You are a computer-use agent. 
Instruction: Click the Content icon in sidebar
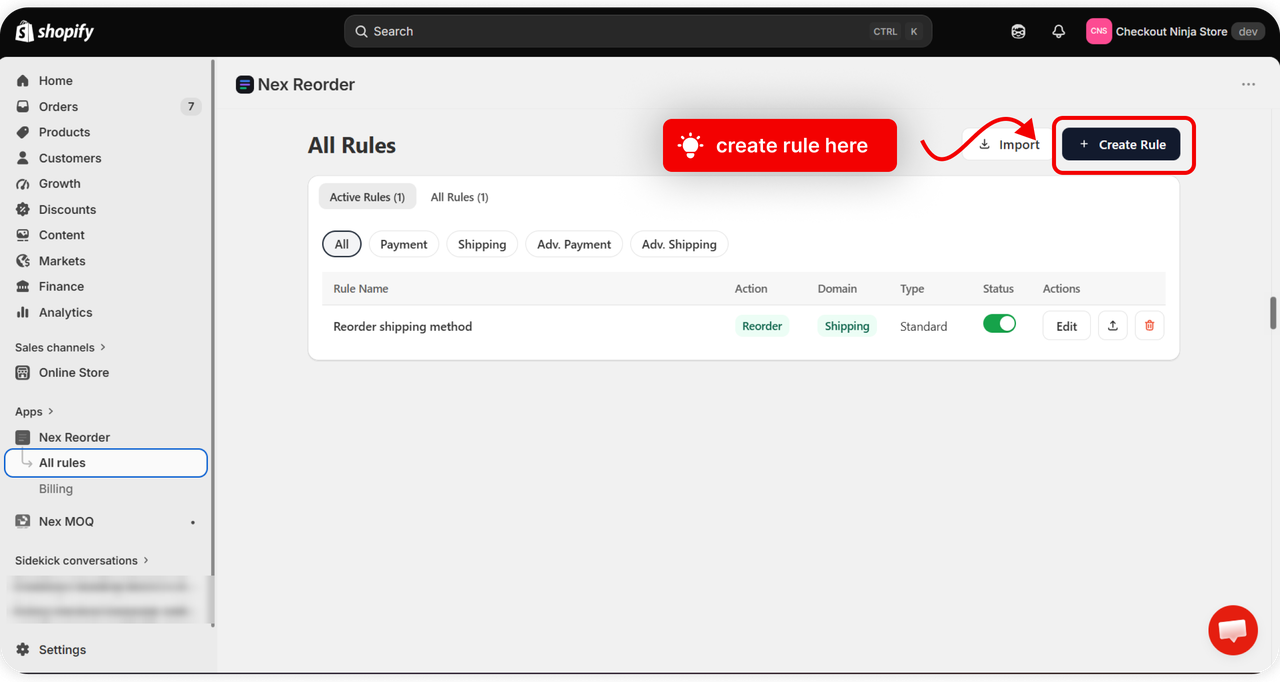[23, 235]
